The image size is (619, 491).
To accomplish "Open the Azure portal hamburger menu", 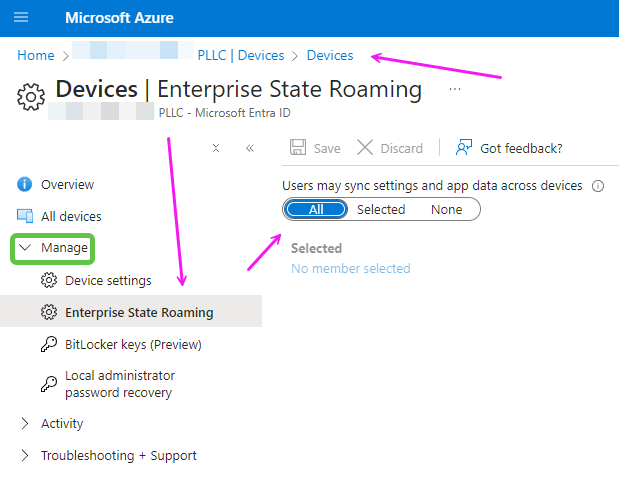I will 21,17.
